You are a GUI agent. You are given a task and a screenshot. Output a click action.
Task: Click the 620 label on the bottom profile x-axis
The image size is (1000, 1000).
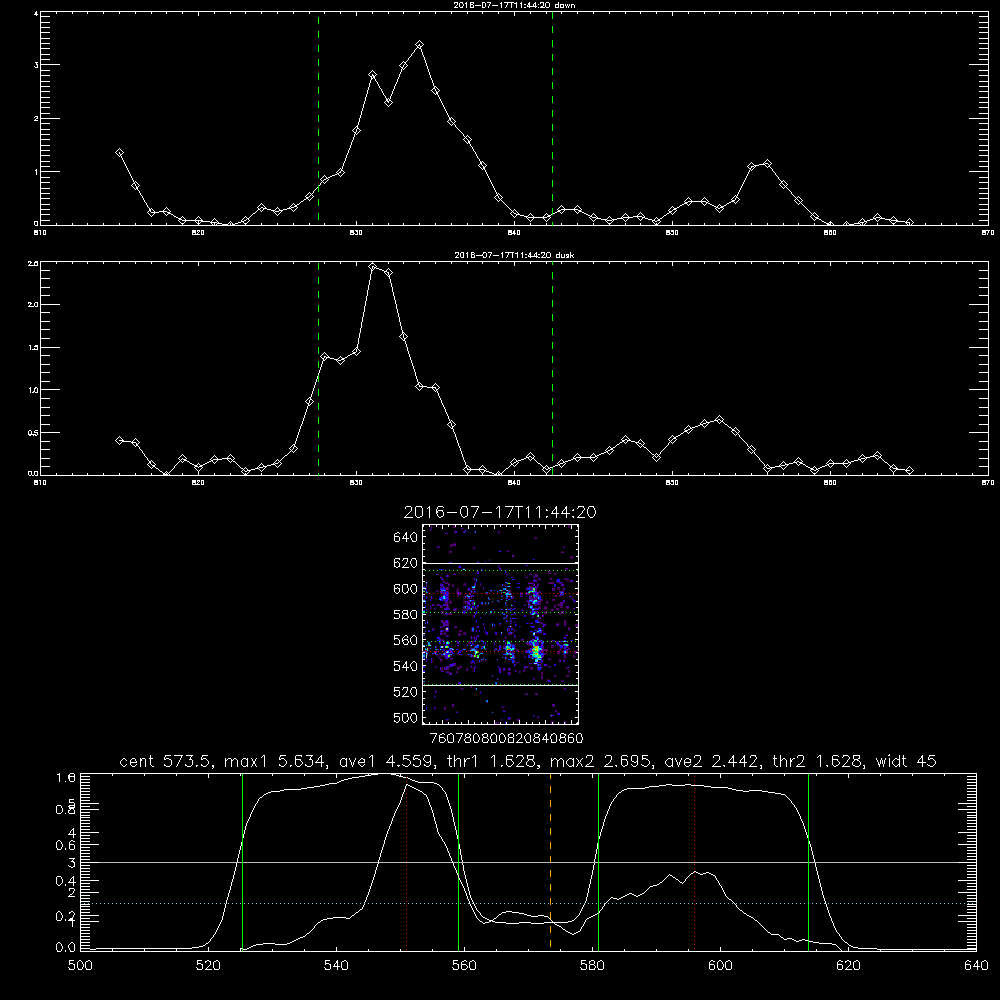(x=848, y=966)
